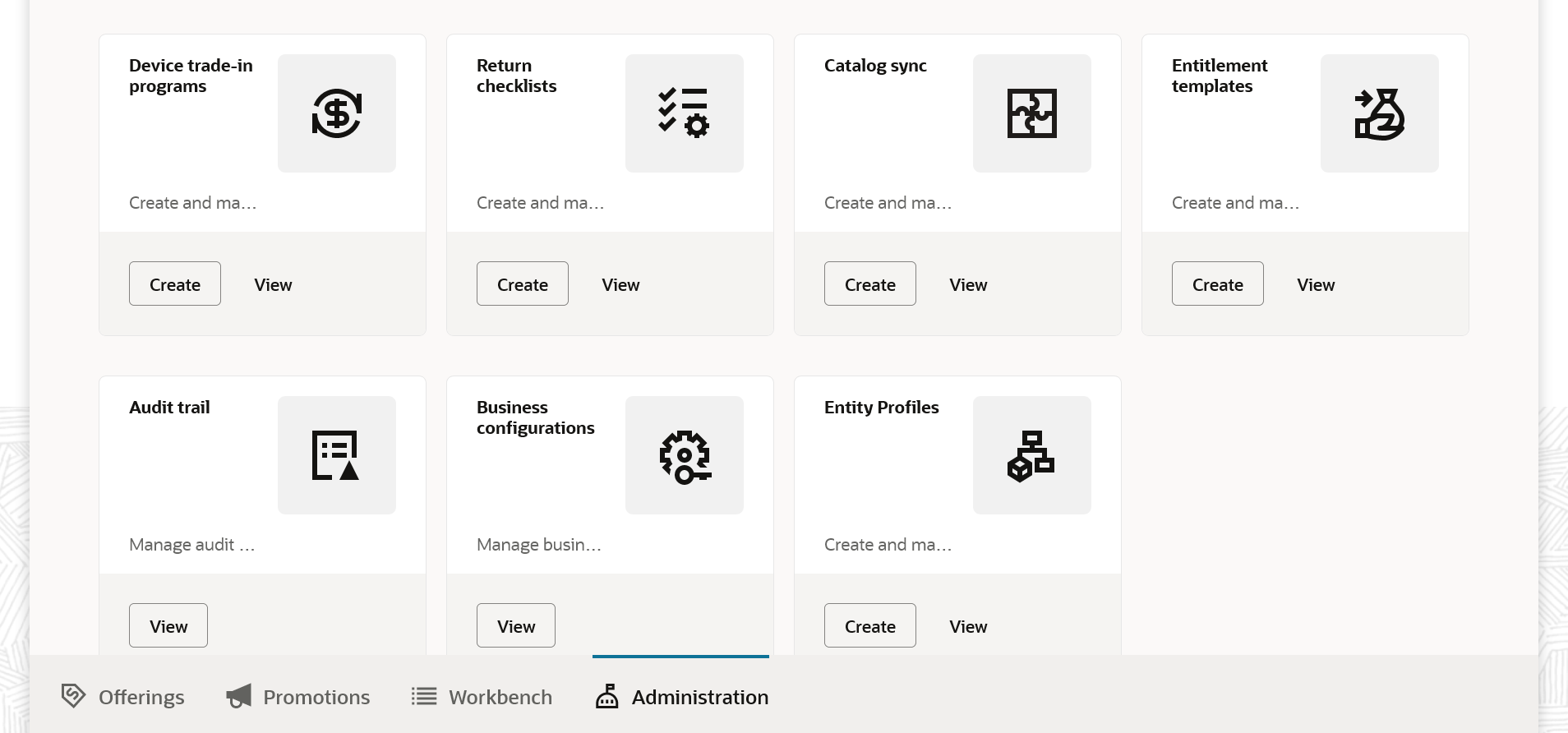1568x733 pixels.
Task: Select the Administration tab
Action: (682, 697)
